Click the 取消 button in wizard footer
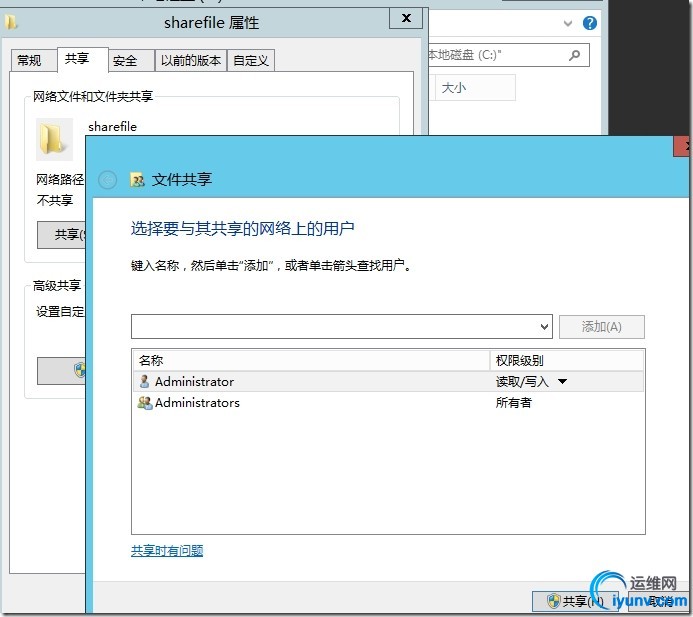Viewport: 693px width, 617px height. pyautogui.click(x=659, y=601)
